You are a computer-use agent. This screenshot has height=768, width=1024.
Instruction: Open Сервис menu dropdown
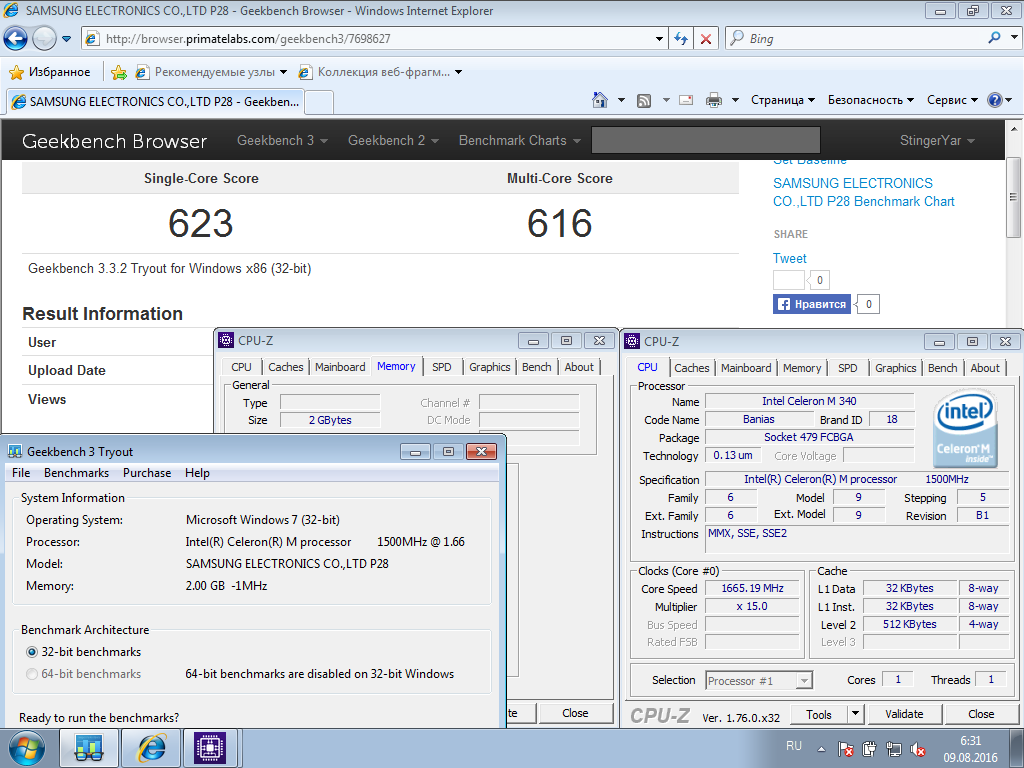tap(952, 100)
